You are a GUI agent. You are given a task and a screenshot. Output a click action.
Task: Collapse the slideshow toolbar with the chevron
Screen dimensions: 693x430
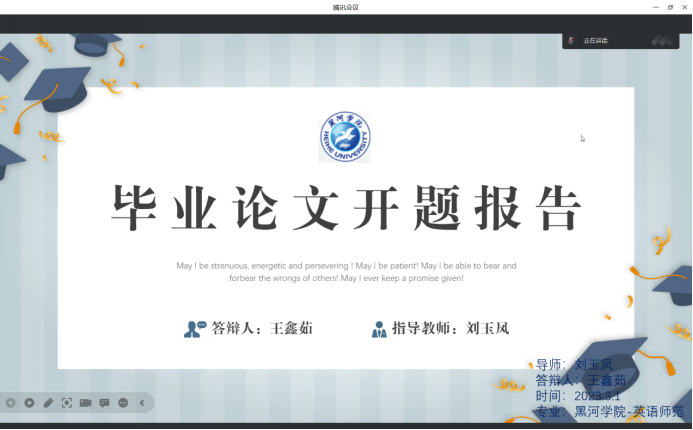point(142,403)
